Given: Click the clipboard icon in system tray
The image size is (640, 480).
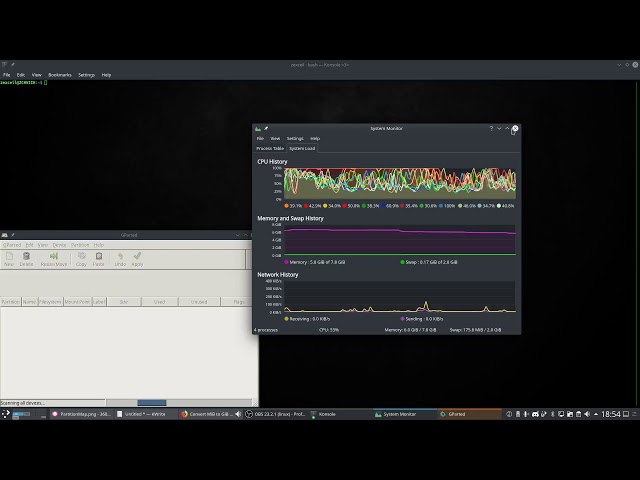Looking at the screenshot, I should [x=578, y=414].
